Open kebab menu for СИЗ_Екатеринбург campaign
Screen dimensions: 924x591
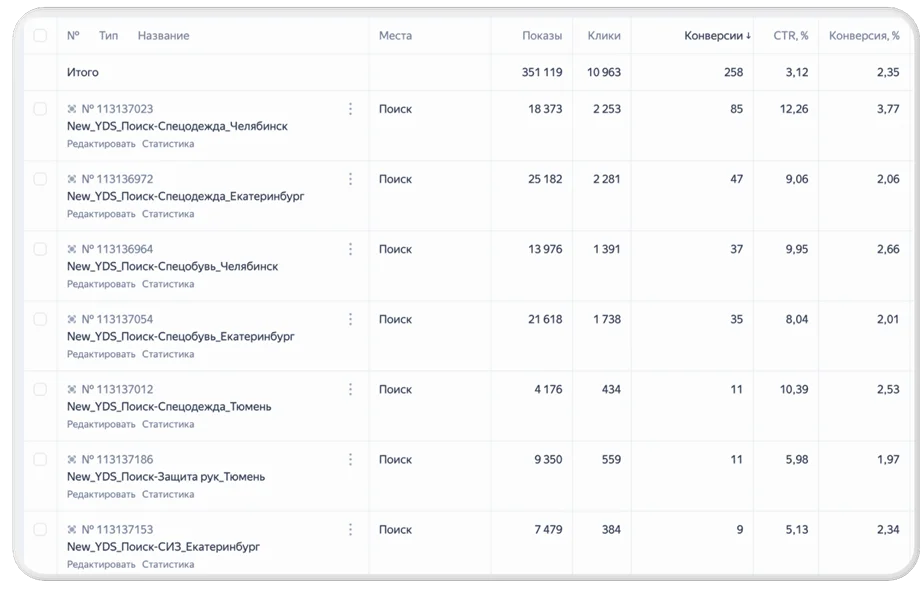350,530
